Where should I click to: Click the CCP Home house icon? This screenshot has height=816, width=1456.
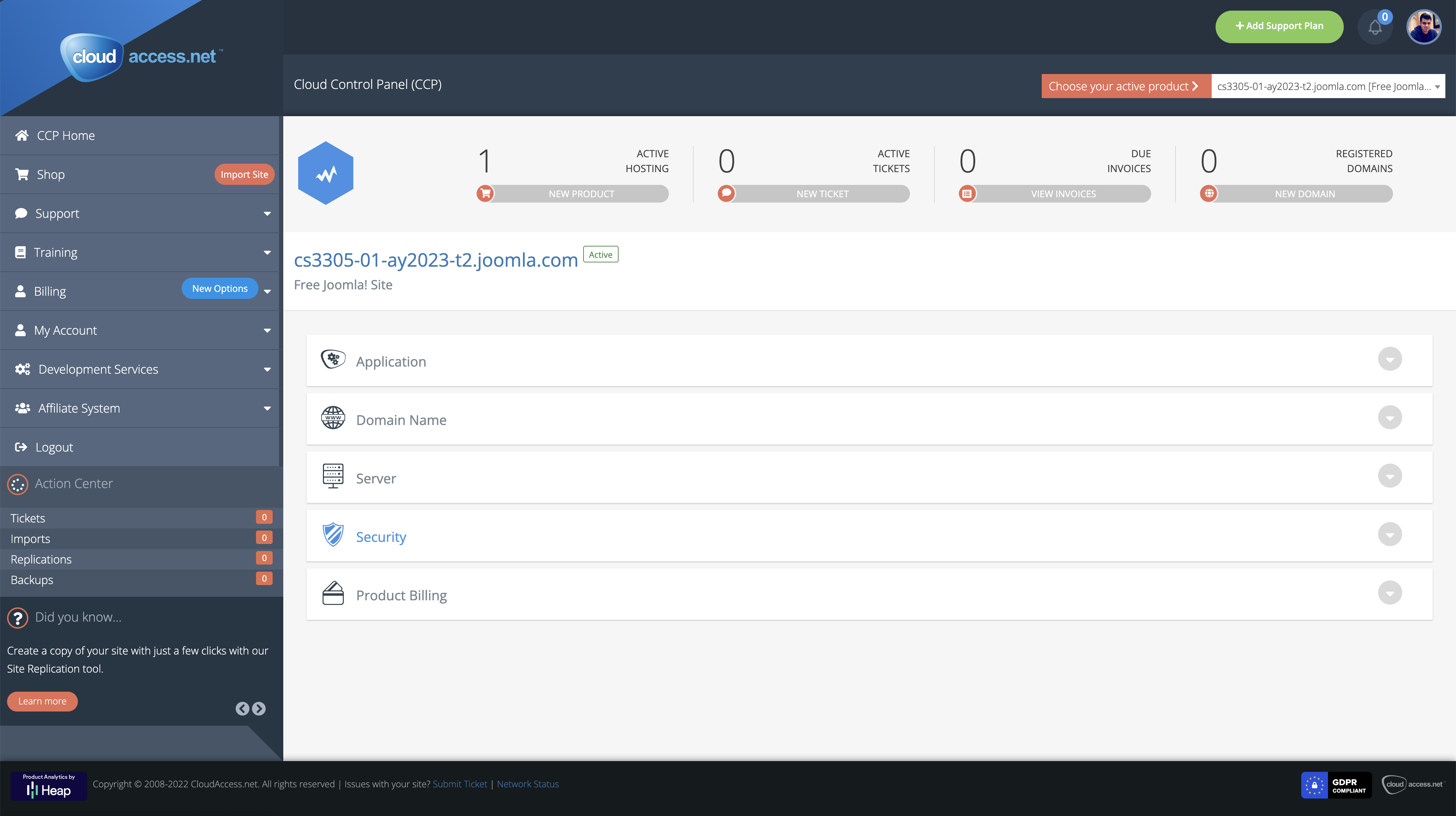click(x=22, y=135)
